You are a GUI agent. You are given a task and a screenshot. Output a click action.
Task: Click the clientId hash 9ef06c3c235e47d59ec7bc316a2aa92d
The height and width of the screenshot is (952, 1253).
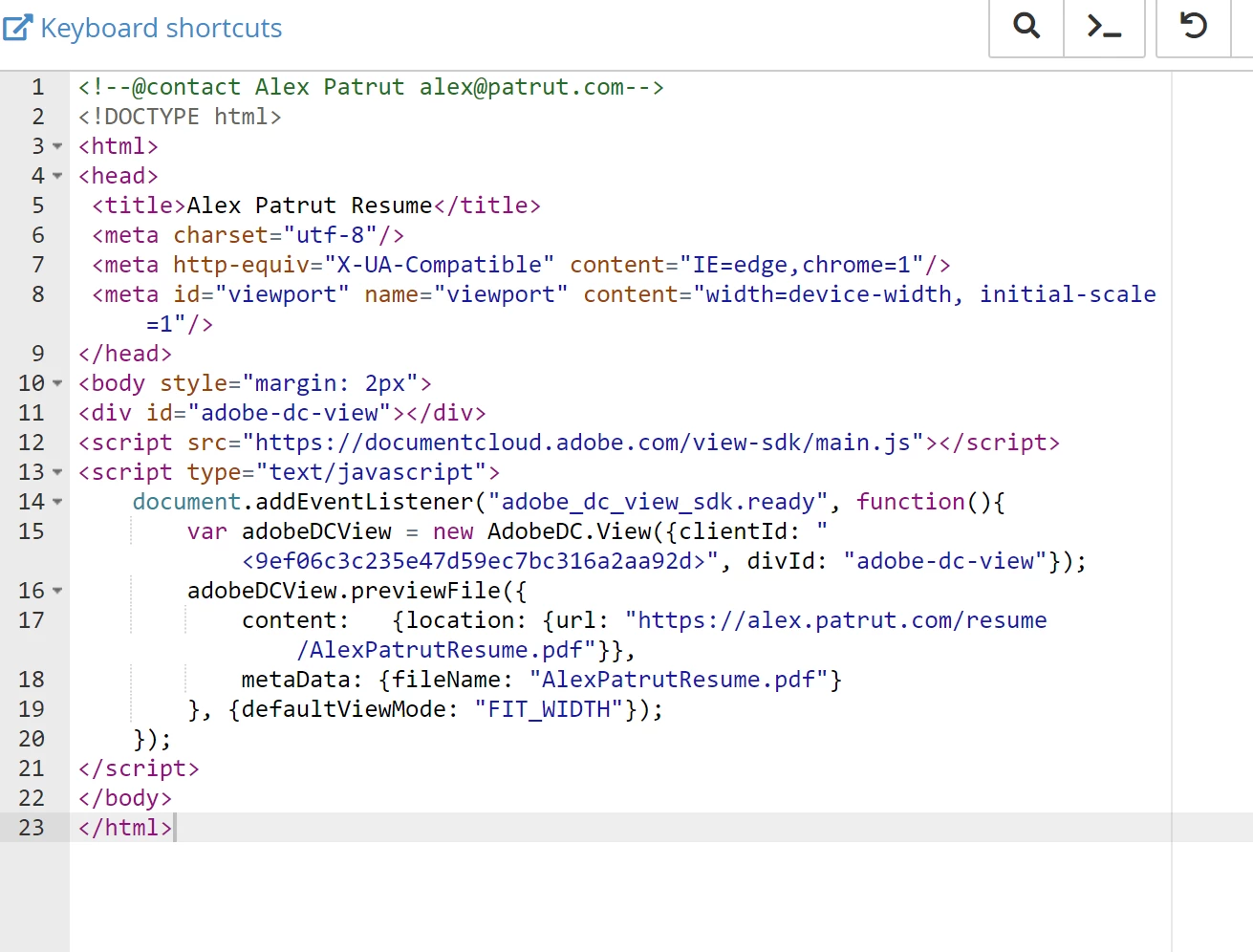[x=474, y=561]
